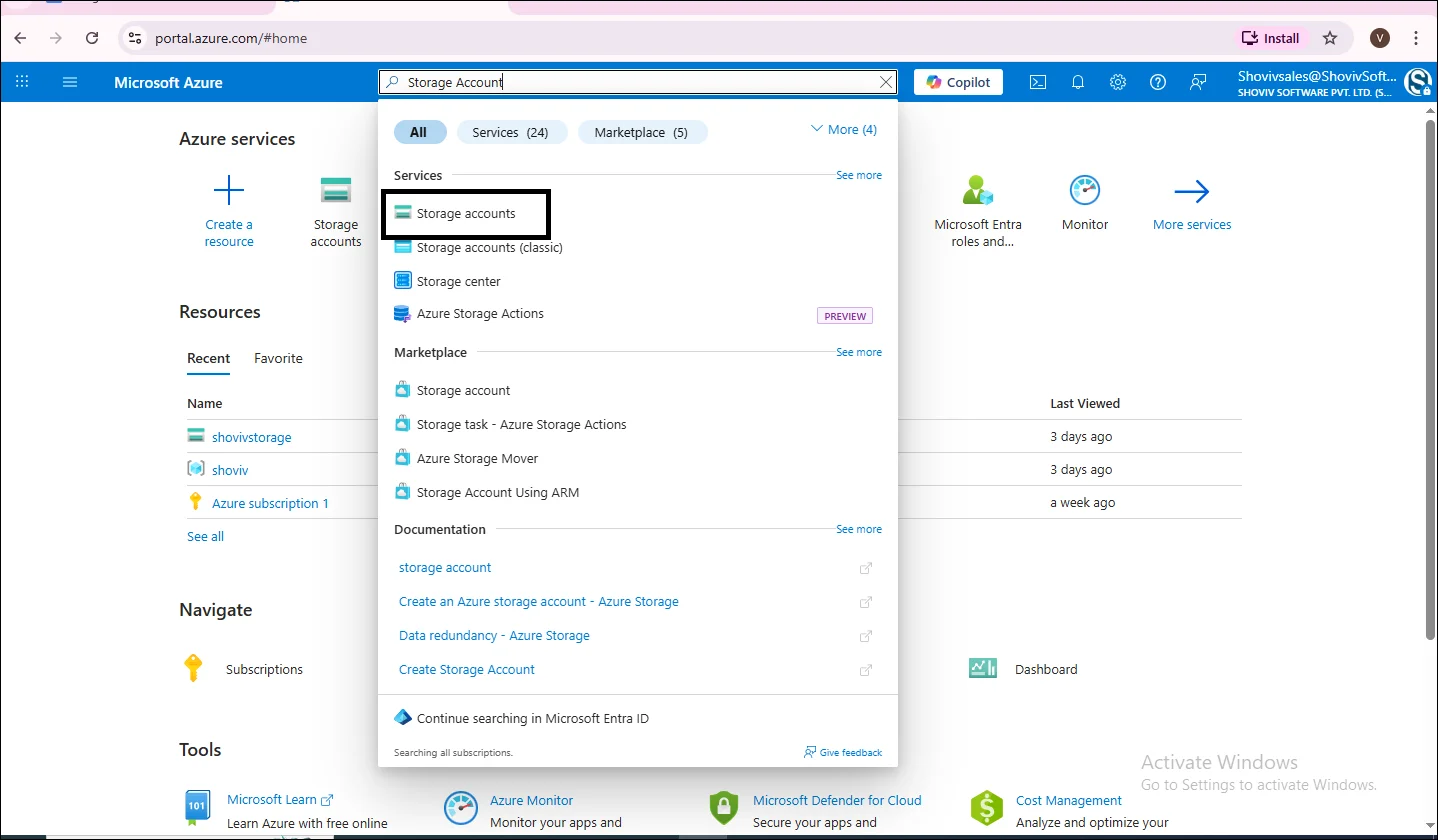Open Create Storage Account doc link
Viewport: 1438px width, 840px height.
(467, 670)
